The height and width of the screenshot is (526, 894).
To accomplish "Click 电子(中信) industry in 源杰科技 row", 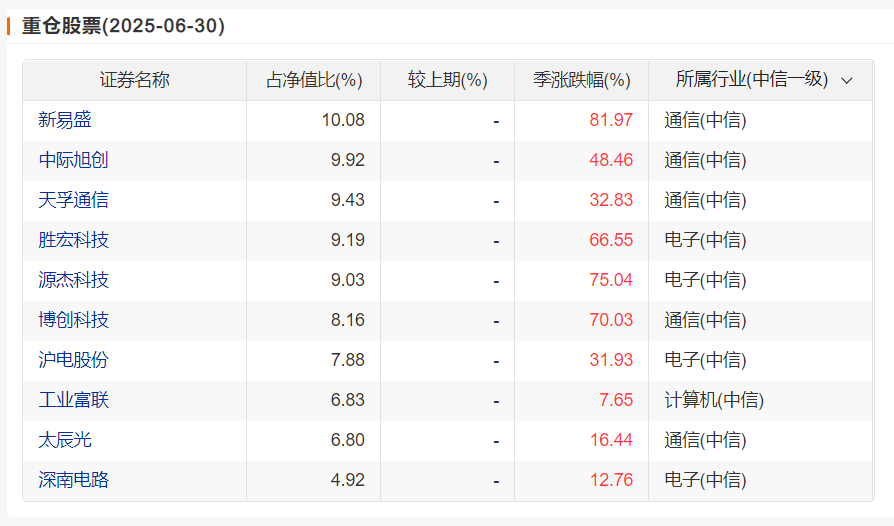I will (705, 280).
